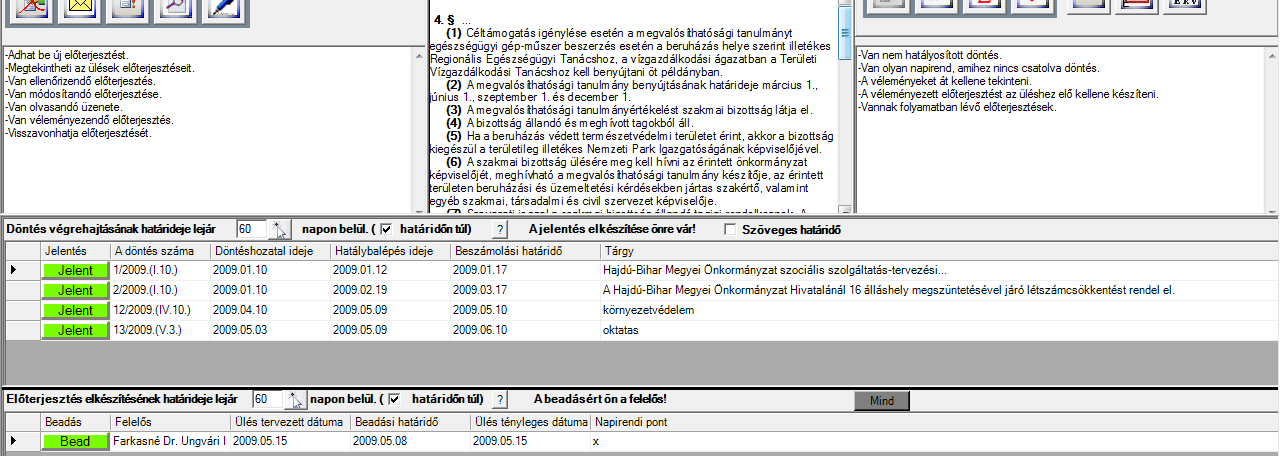
Task: Click the days stepper for decision deadline
Action: tap(281, 230)
